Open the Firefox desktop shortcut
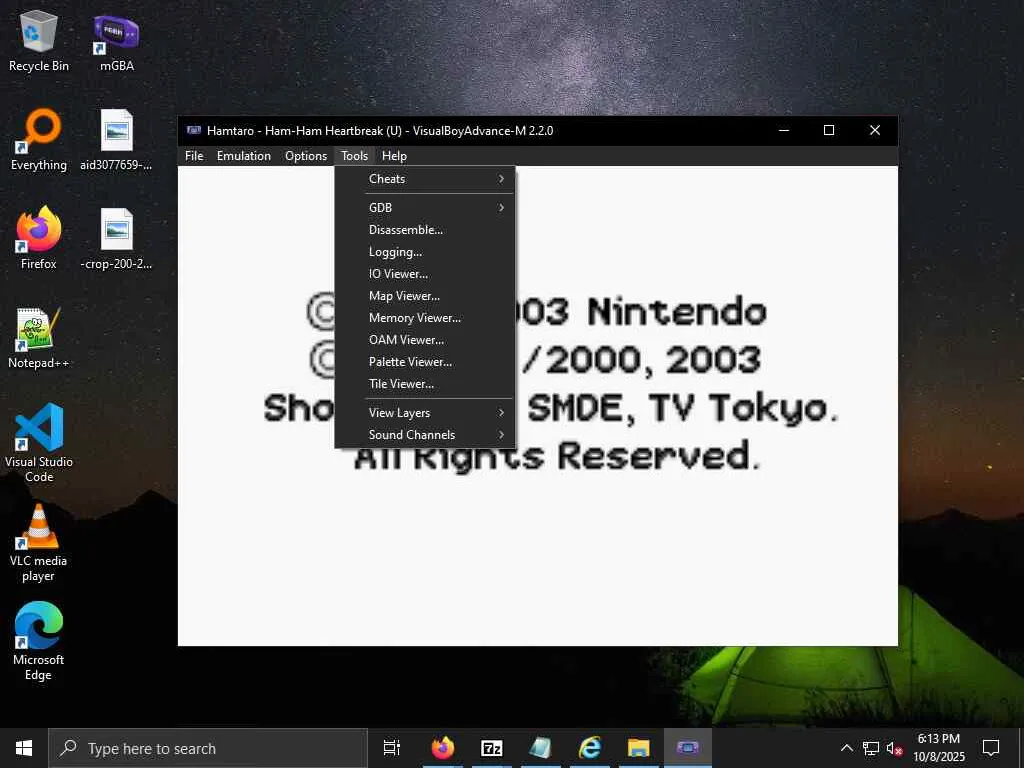The image size is (1024, 768). pos(39,239)
